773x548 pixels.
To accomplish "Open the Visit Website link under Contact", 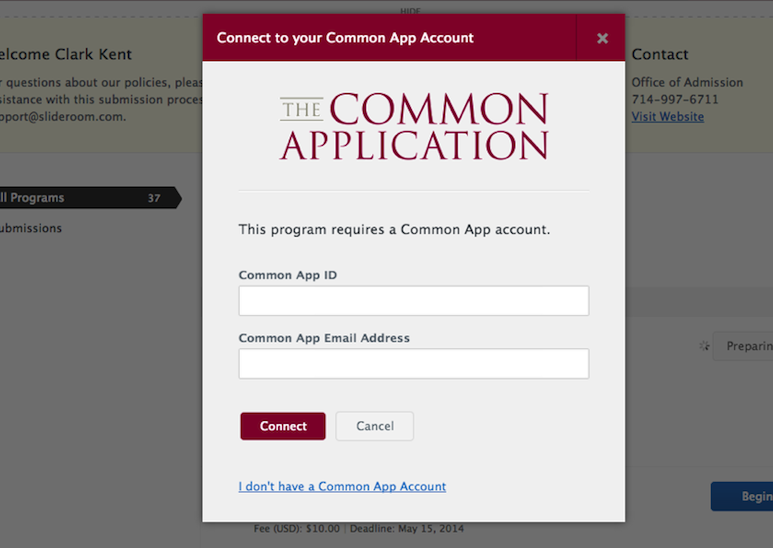I will (x=668, y=117).
